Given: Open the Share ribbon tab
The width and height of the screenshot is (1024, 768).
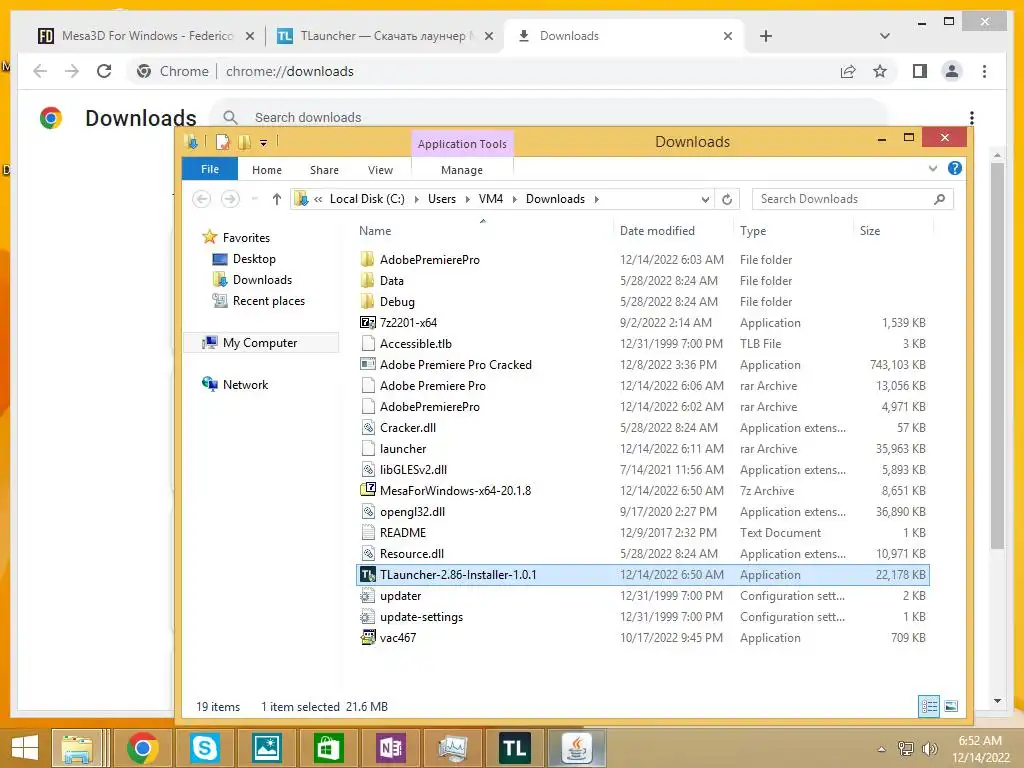Looking at the screenshot, I should coord(324,170).
